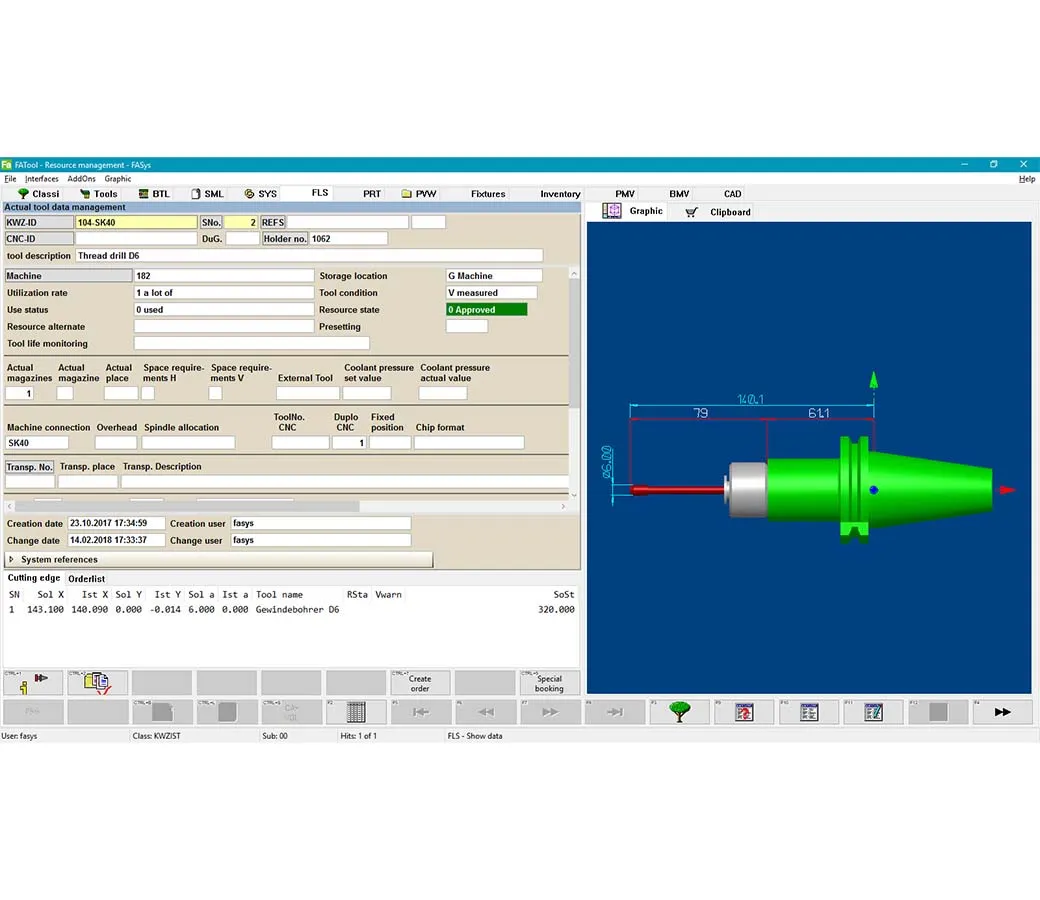Switch to the Orderlist tab
Image resolution: width=1040 pixels, height=900 pixels.
click(x=86, y=579)
